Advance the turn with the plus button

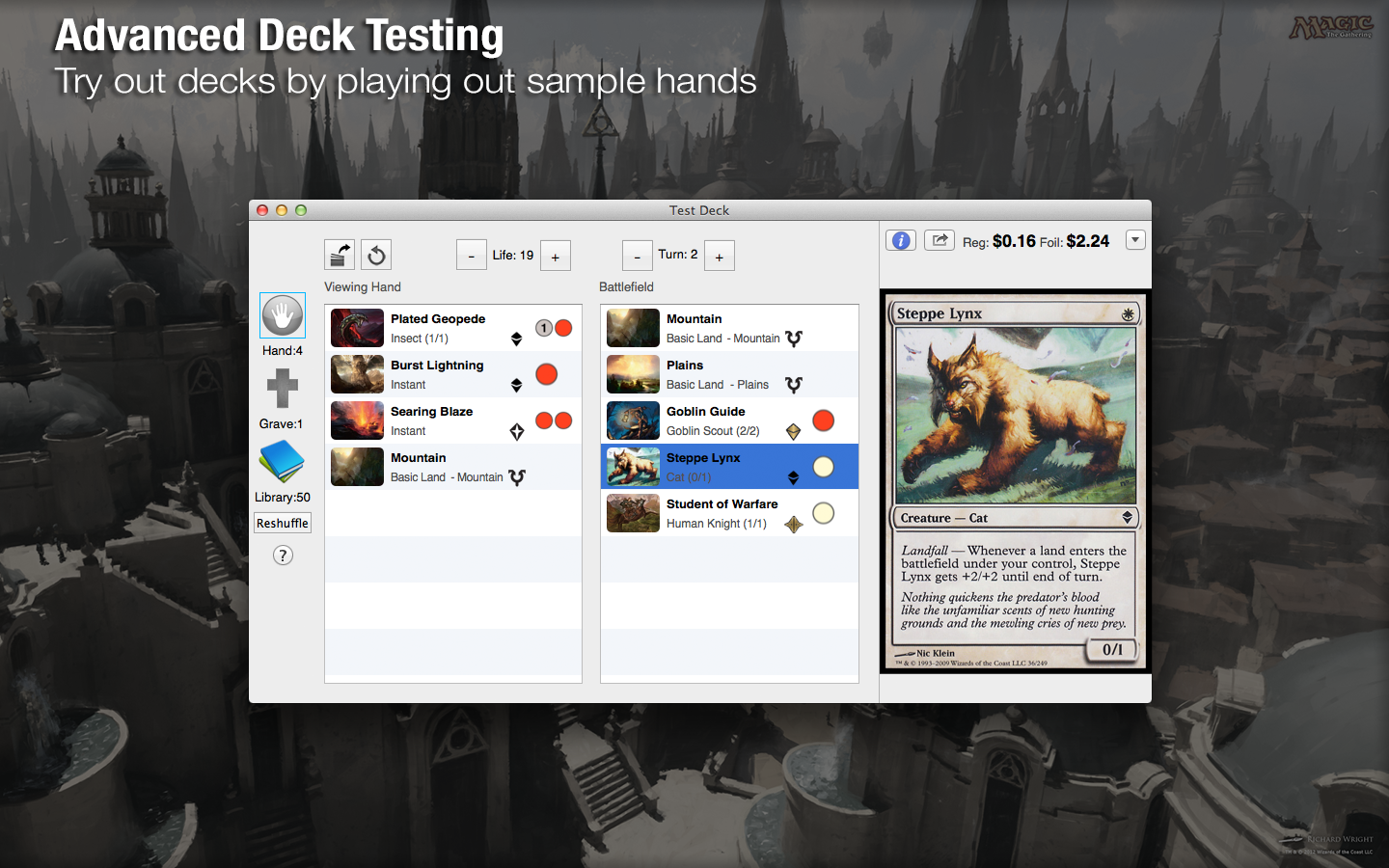720,256
